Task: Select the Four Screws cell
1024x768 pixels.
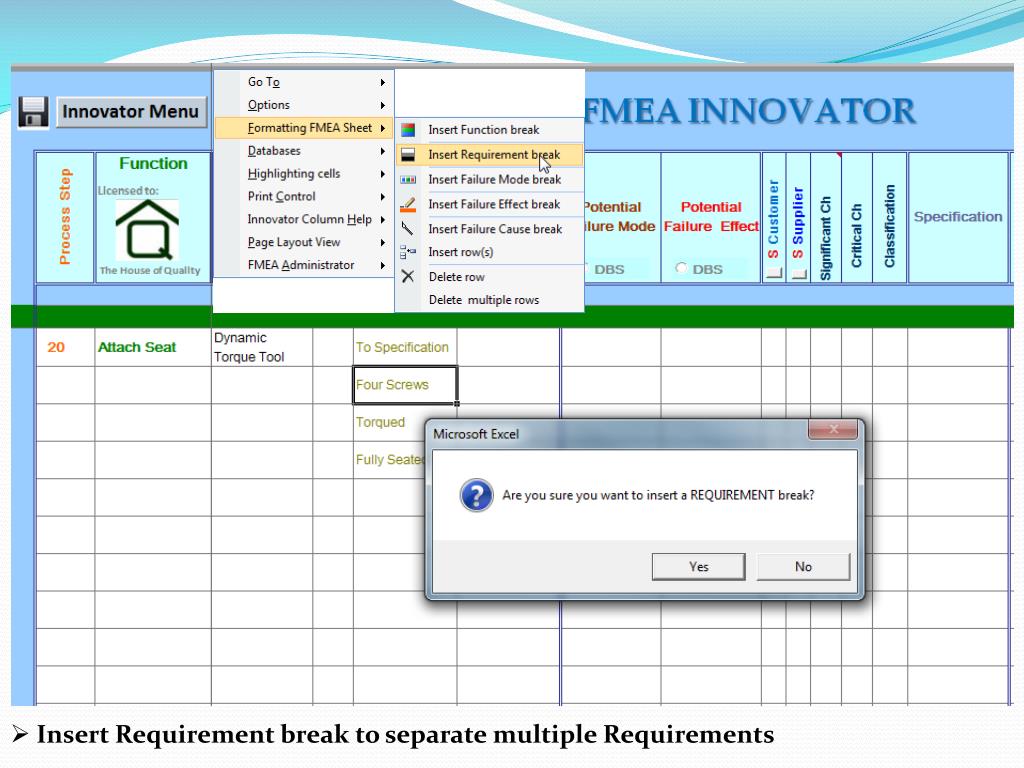Action: [x=405, y=385]
